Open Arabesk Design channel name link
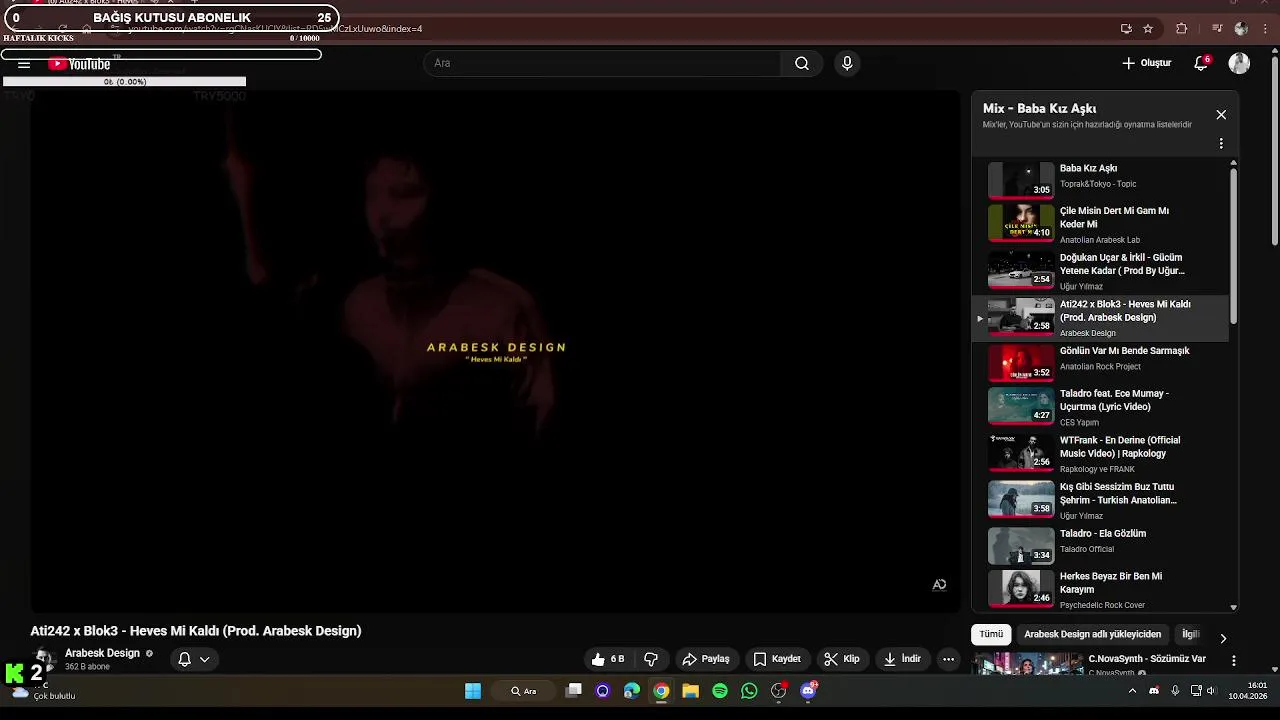Screen dimensions: 1280x720 pos(102,653)
